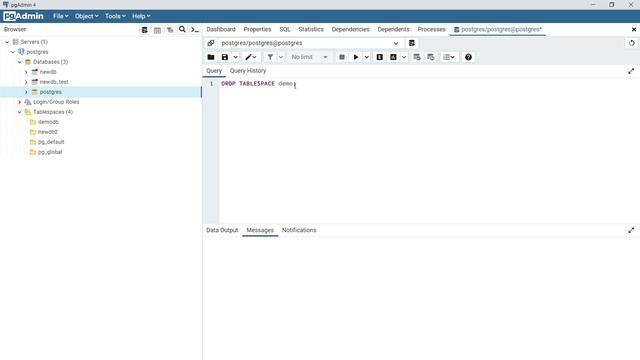Click the Explain query icon

(x=380, y=57)
